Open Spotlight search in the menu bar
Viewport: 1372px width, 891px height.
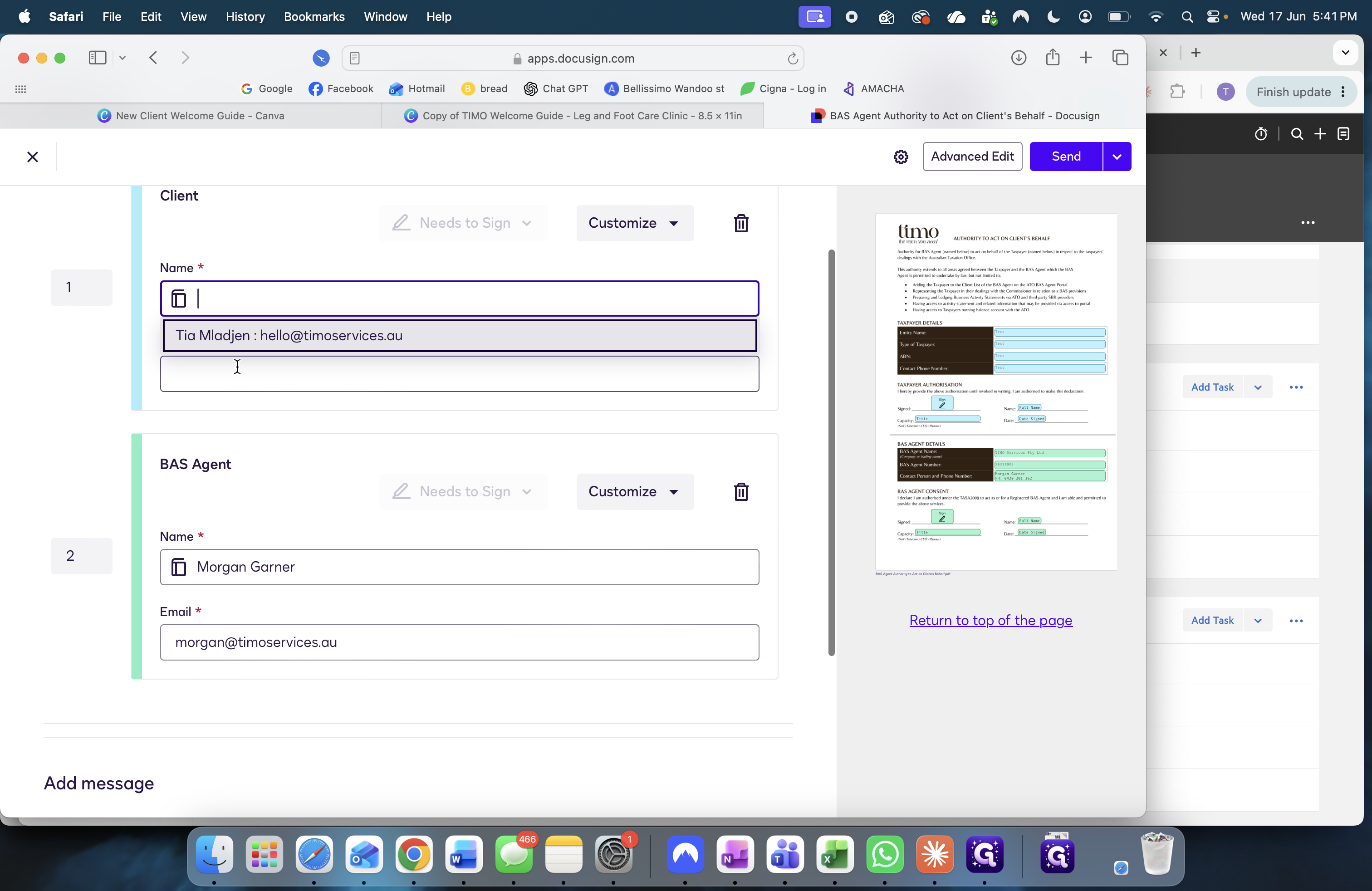tap(1186, 17)
